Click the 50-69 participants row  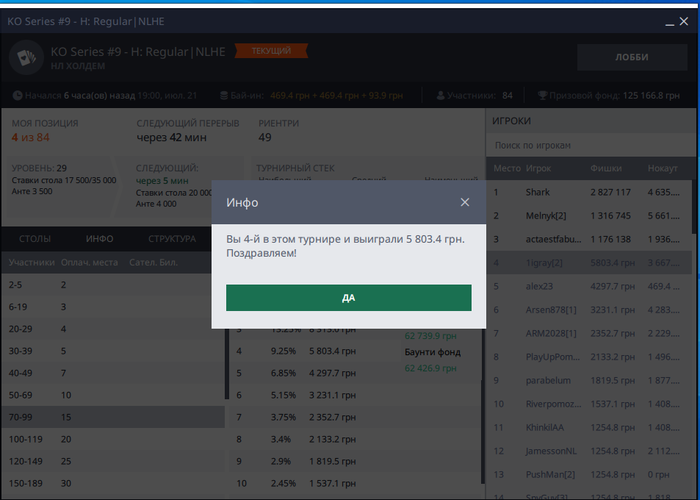tap(113, 395)
